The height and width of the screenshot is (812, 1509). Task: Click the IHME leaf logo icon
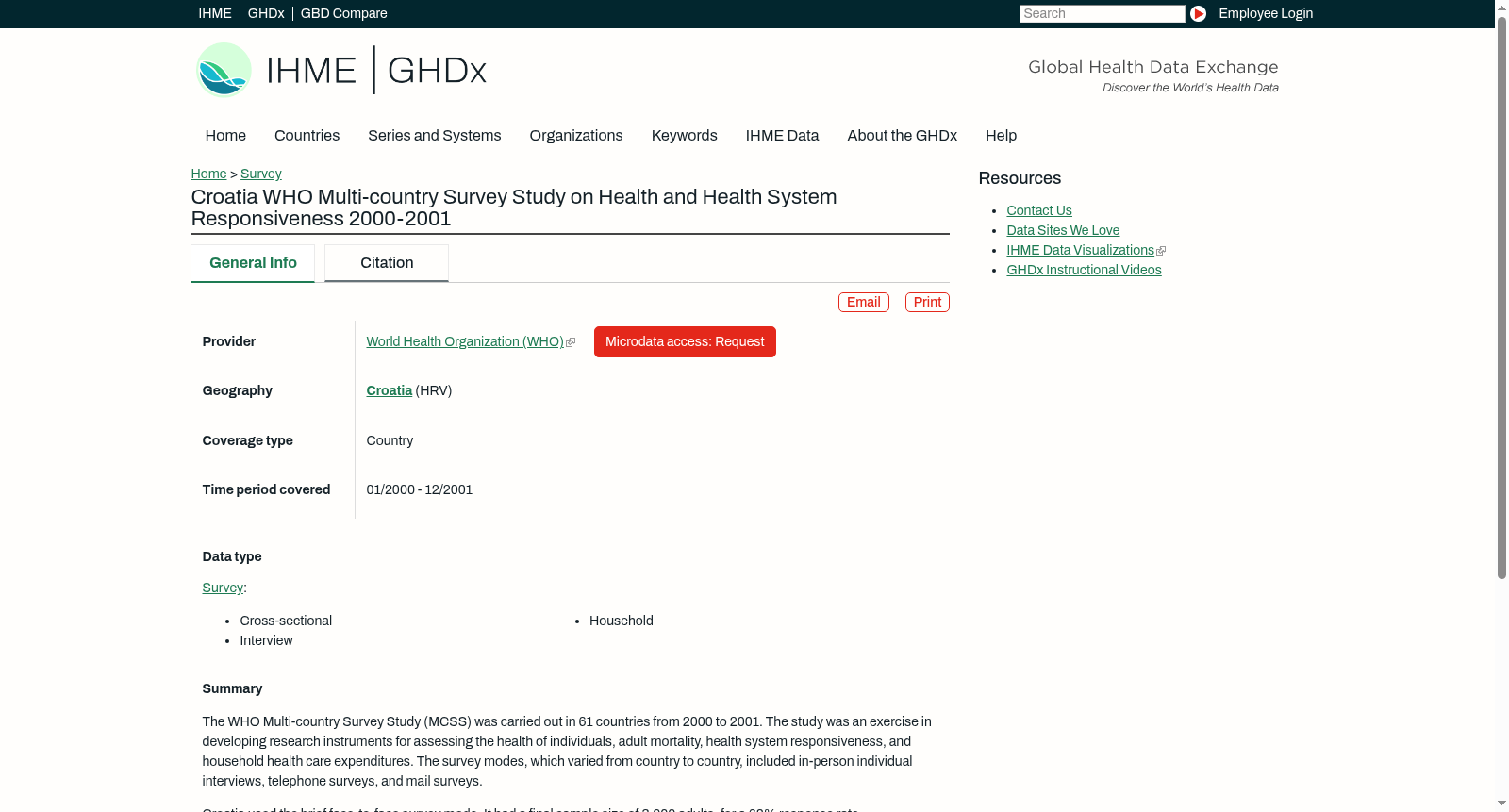click(224, 70)
